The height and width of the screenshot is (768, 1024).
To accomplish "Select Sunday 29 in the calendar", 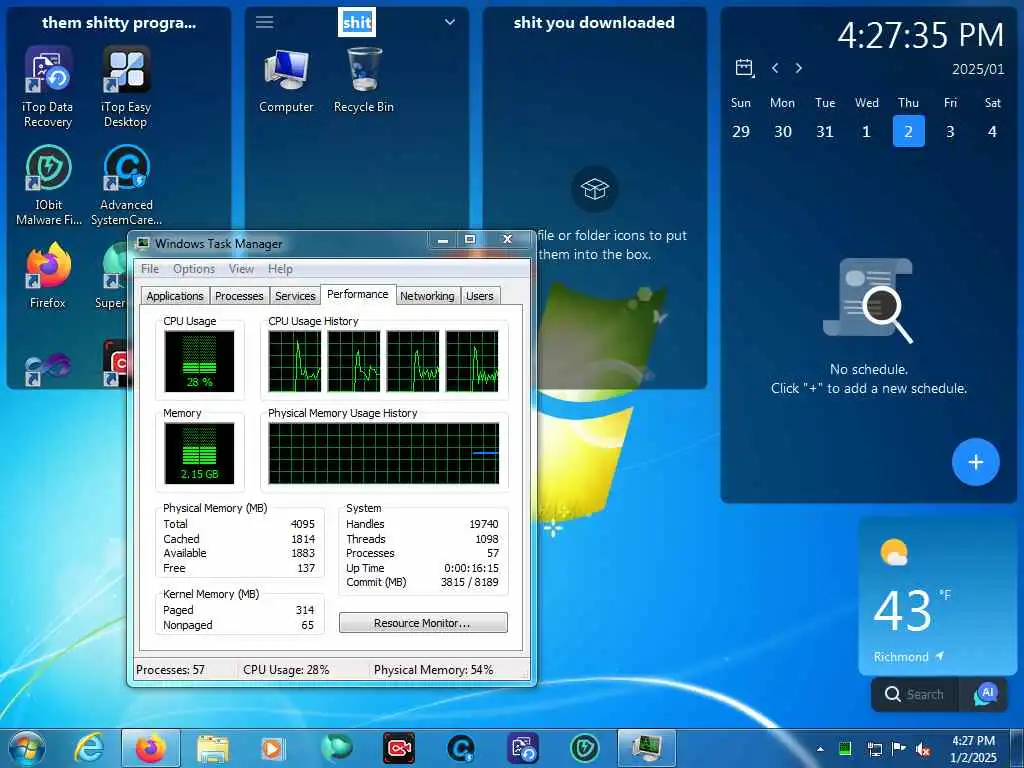I will [x=741, y=131].
